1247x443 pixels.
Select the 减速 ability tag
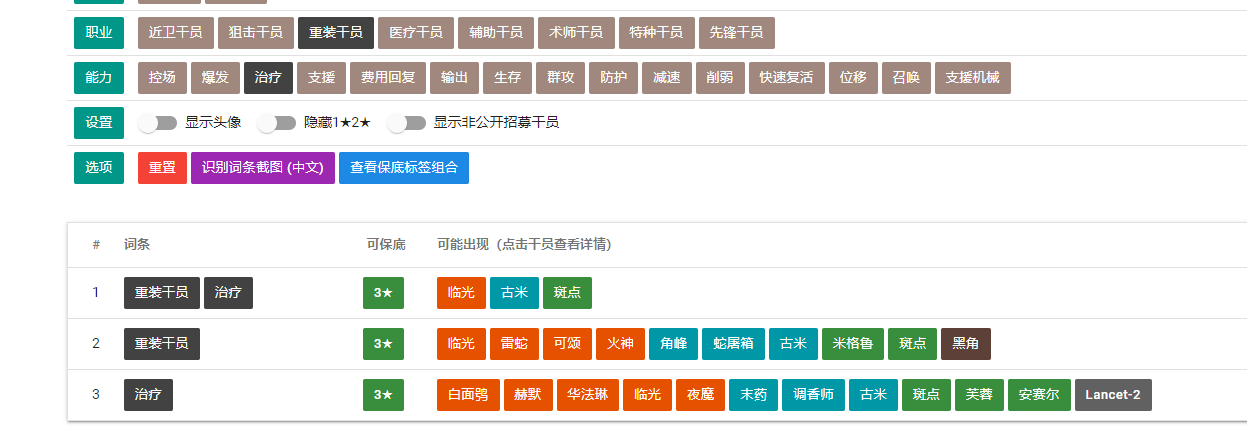[x=667, y=78]
